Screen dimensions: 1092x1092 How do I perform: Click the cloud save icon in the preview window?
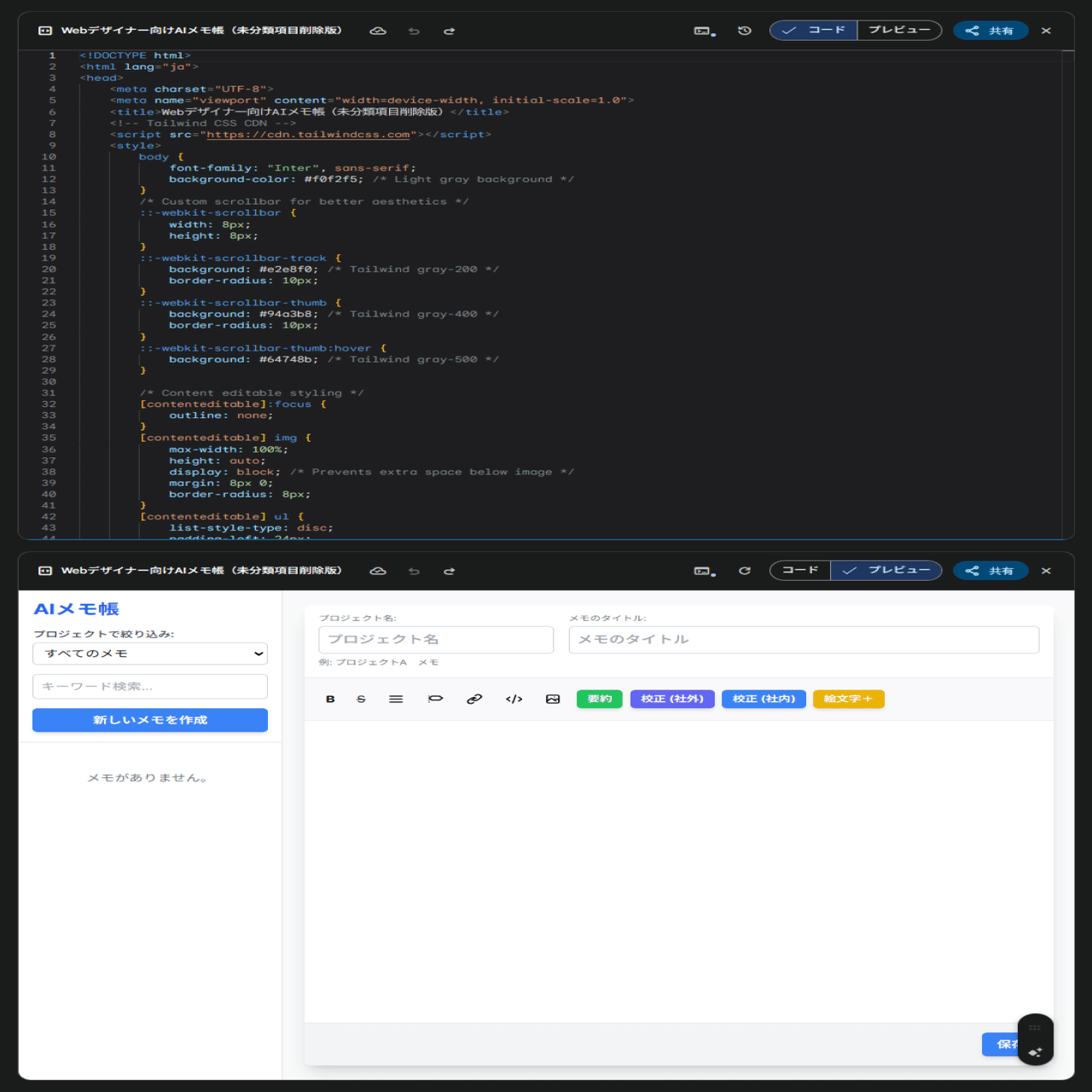(378, 571)
